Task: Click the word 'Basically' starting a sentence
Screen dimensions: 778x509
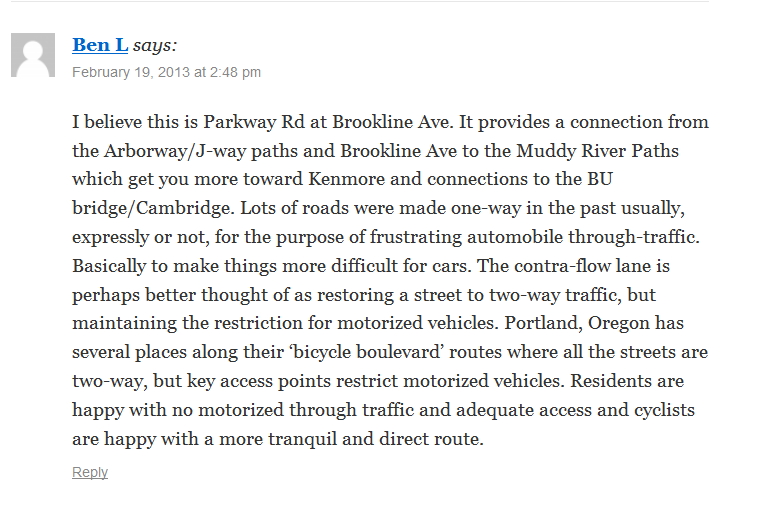Action: (x=109, y=266)
